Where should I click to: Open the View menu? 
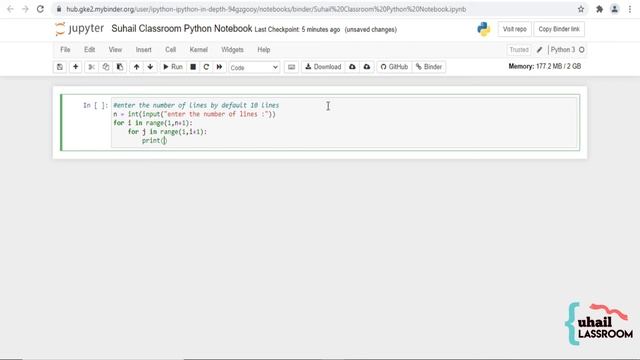115,50
